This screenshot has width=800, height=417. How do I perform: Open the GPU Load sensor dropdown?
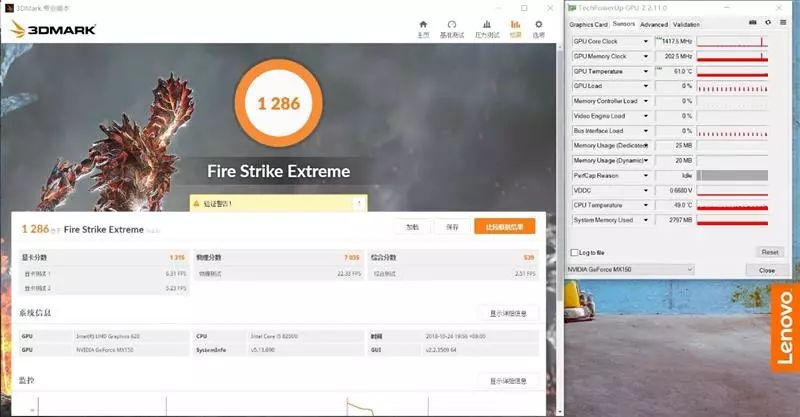click(x=645, y=86)
